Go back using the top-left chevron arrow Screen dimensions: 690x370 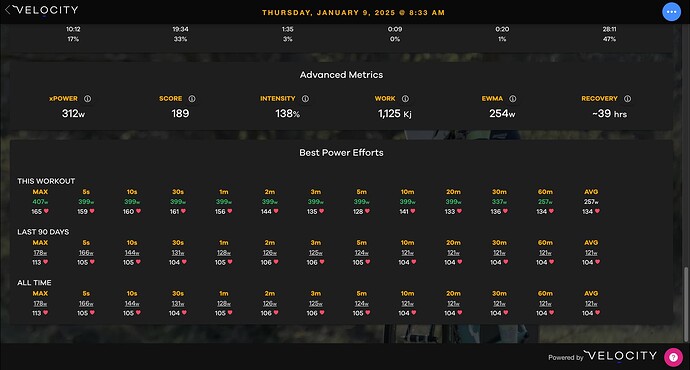[x=7, y=10]
